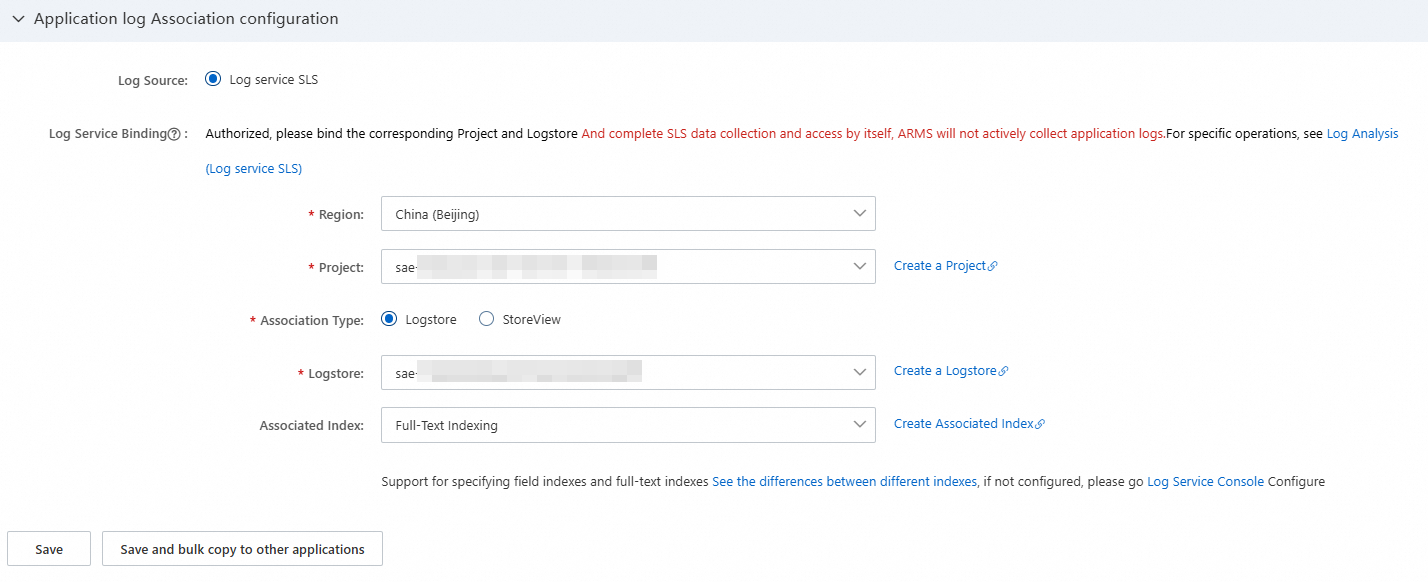
Task: Choose the Logstore association type
Action: pyautogui.click(x=389, y=319)
